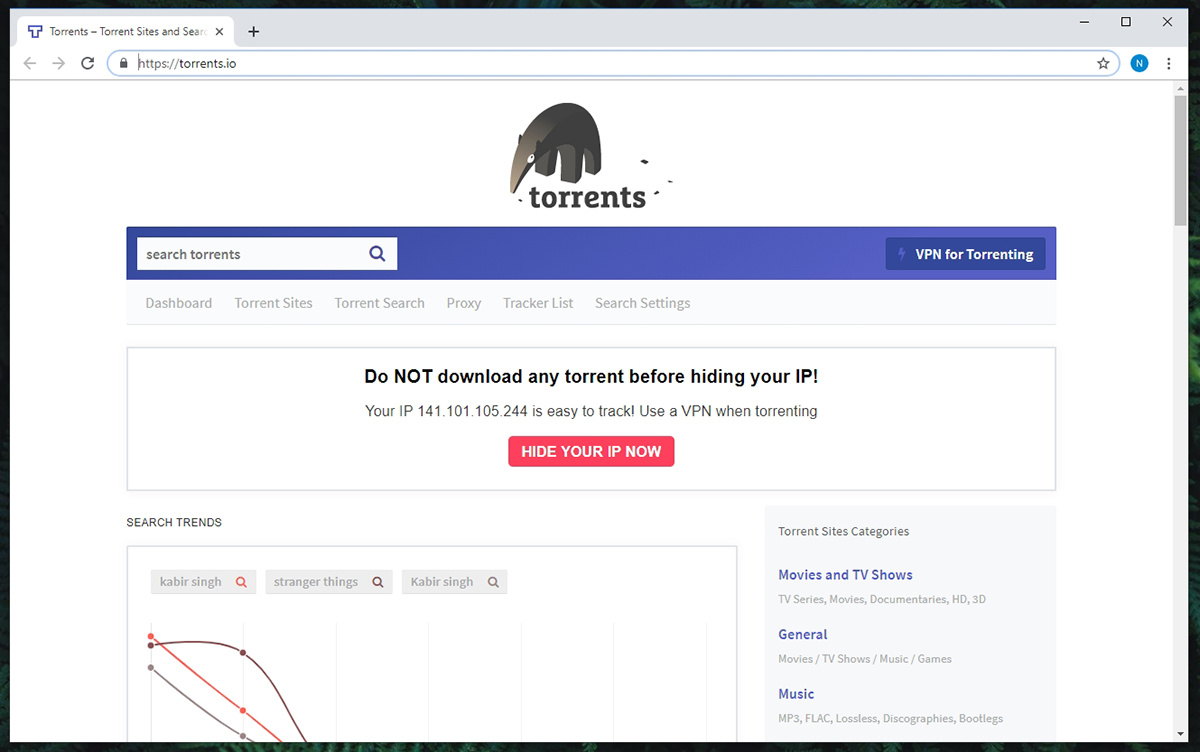Reload the torrents.io page

88,63
